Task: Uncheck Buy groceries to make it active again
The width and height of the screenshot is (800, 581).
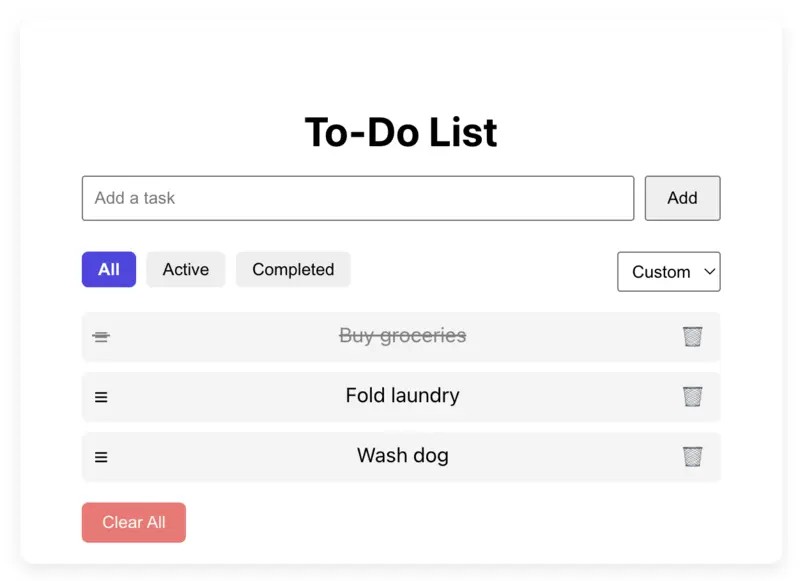Action: pyautogui.click(x=402, y=336)
